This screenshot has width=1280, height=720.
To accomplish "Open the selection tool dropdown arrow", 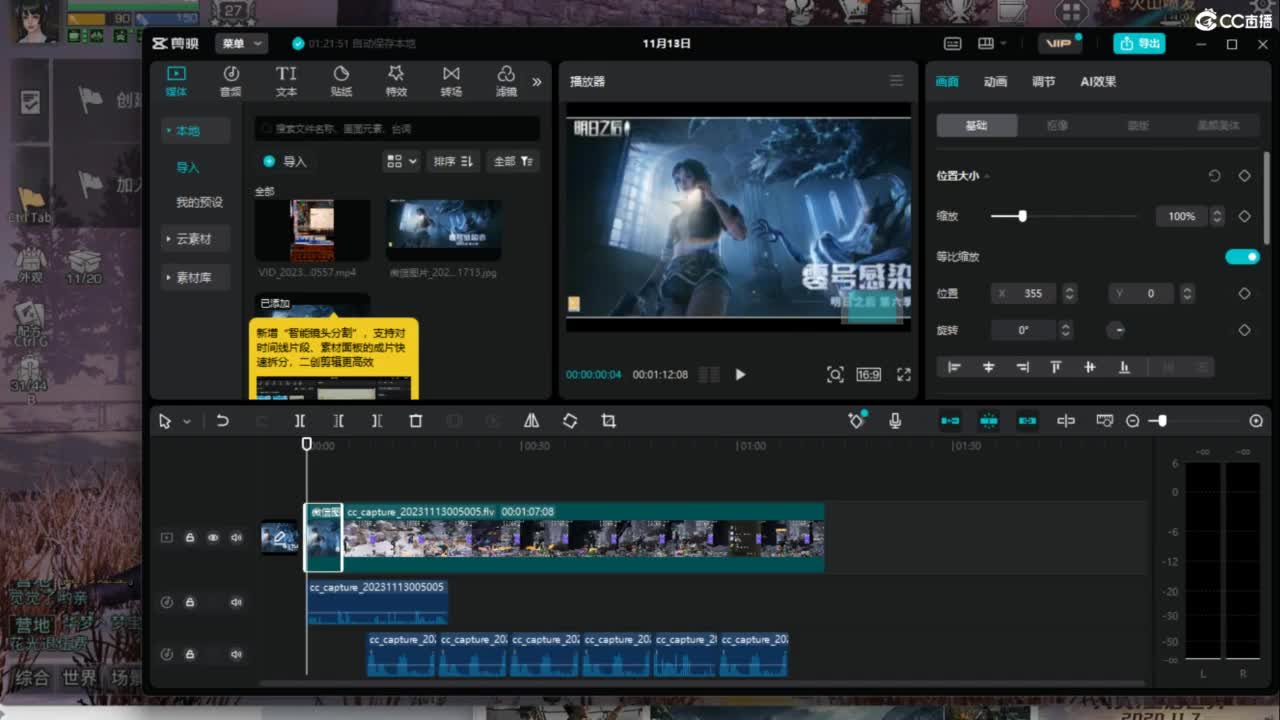I will coord(187,422).
